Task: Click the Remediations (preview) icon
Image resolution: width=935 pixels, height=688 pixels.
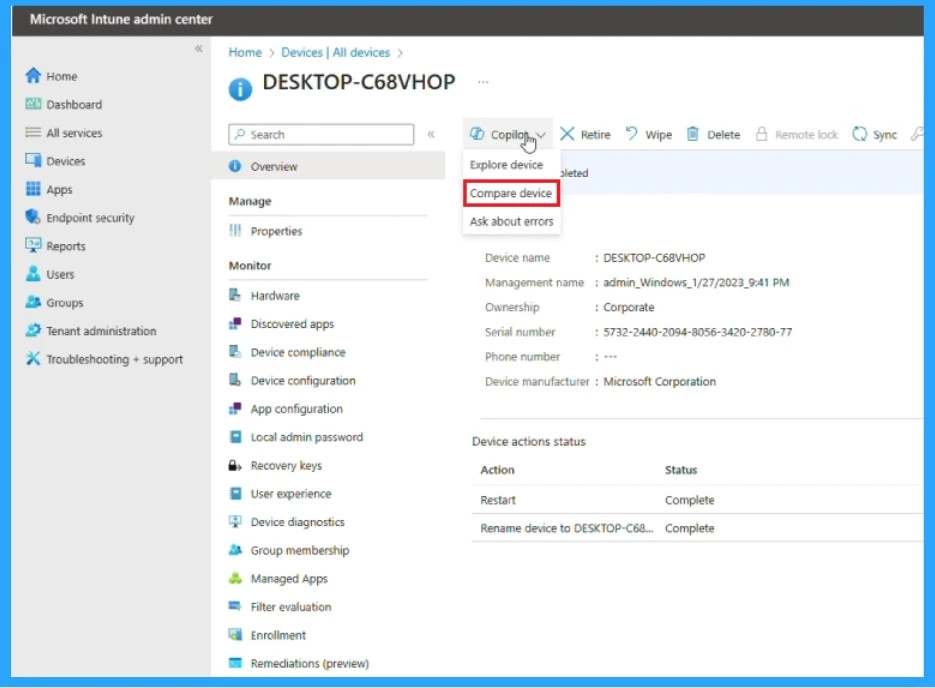Action: [x=236, y=663]
